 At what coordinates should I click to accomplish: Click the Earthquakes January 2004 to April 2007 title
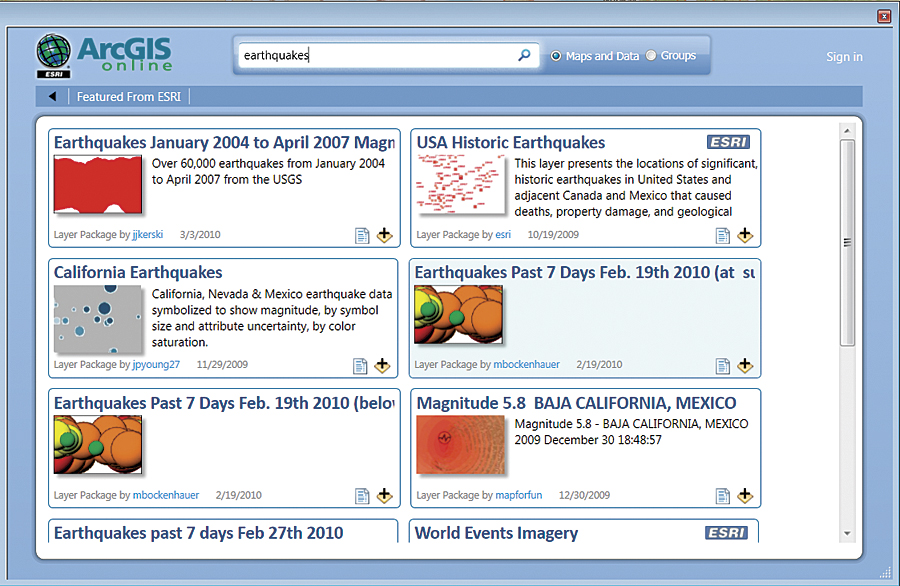(x=224, y=142)
